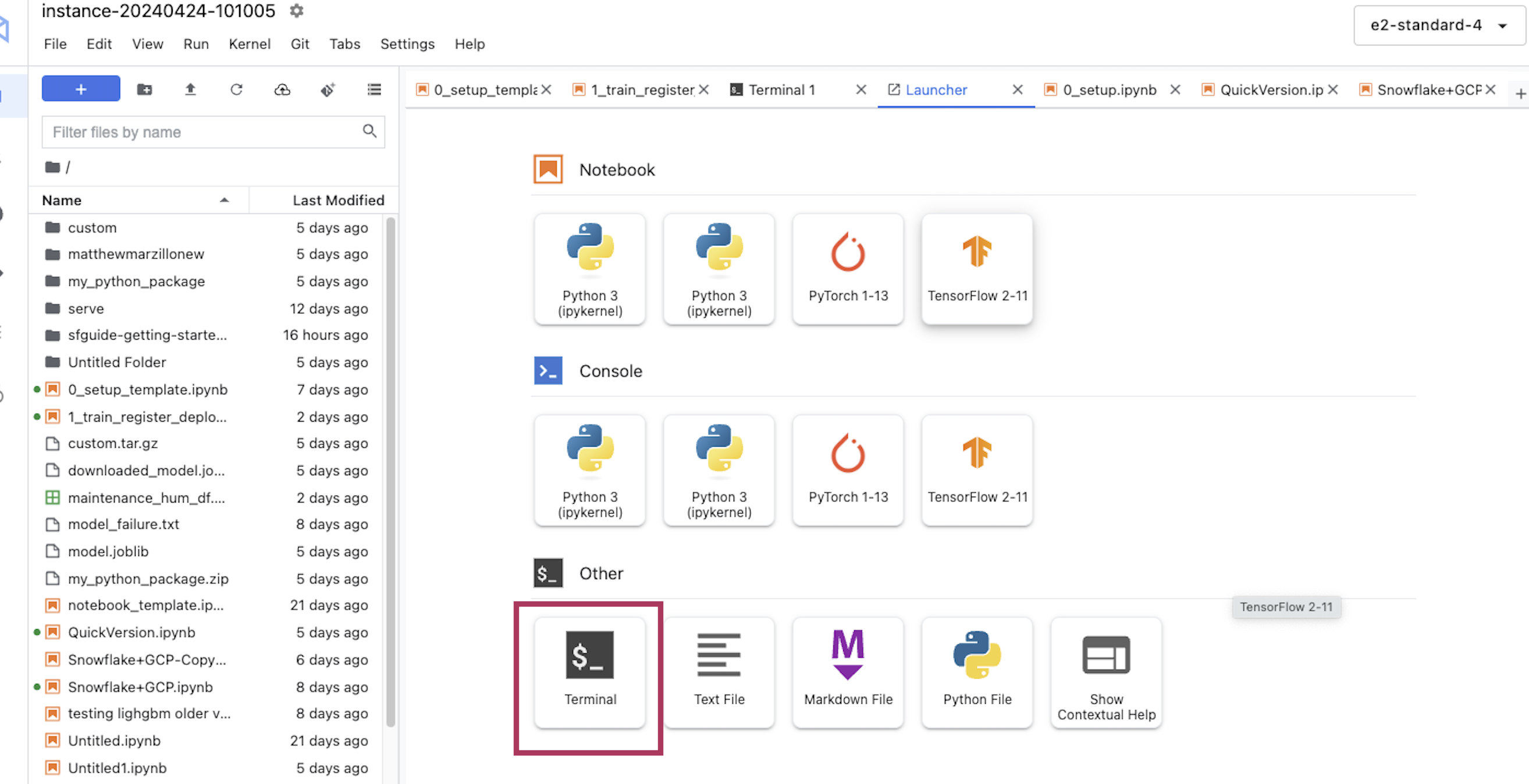
Task: Create a new Markdown File
Action: (848, 672)
